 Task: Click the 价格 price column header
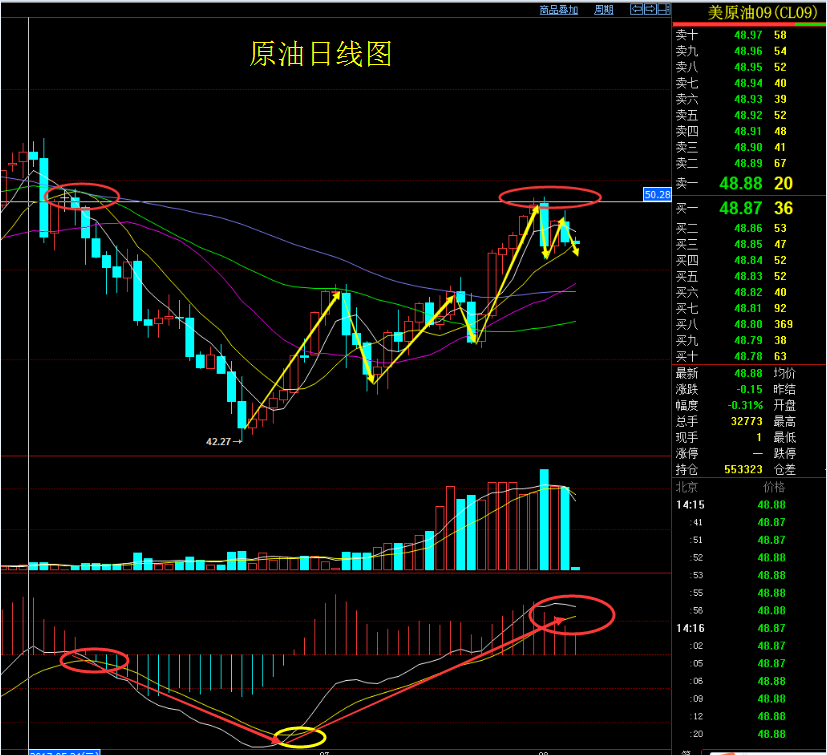click(x=774, y=487)
